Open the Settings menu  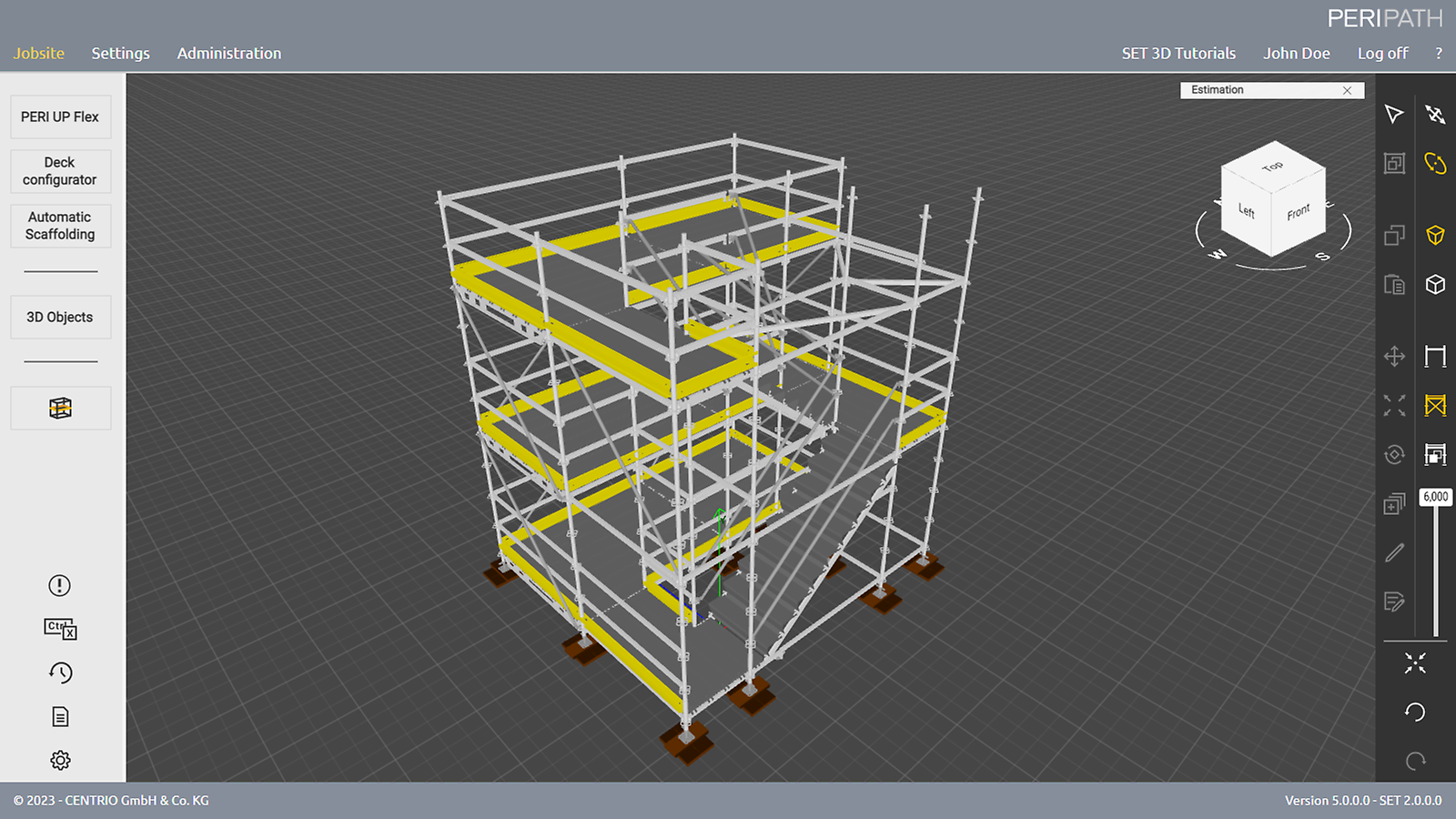120,54
